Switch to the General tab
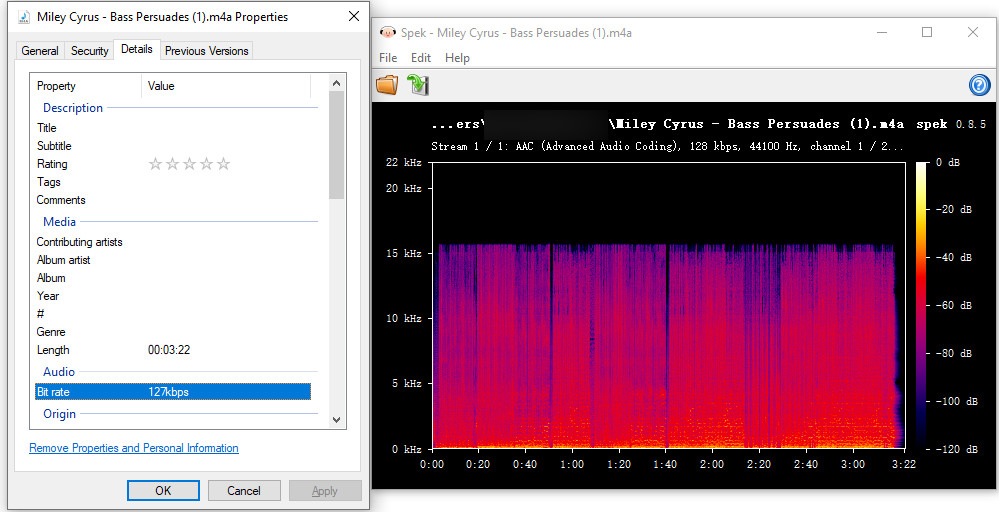This screenshot has height=512, width=999. 40,51
